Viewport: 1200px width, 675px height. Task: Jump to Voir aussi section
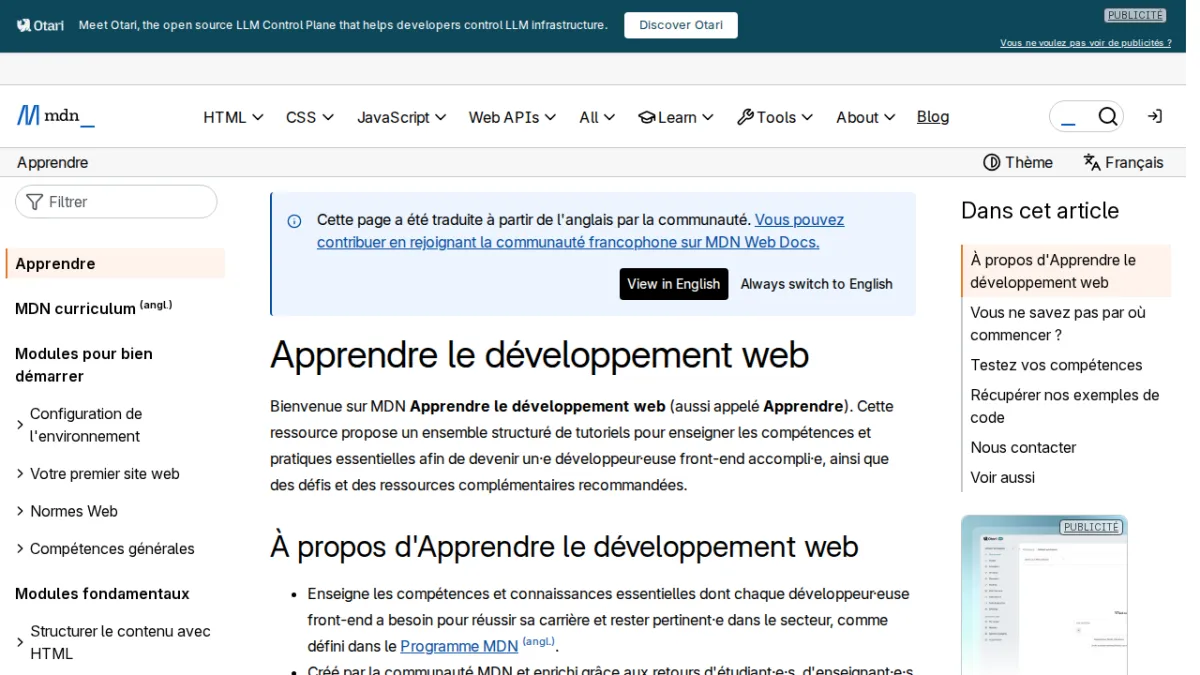click(1002, 478)
